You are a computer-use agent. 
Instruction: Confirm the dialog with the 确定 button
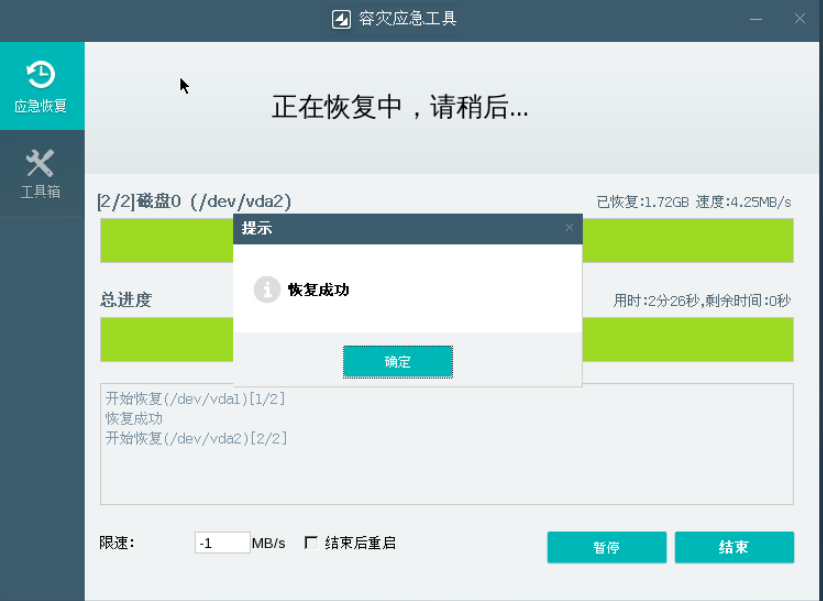point(397,362)
